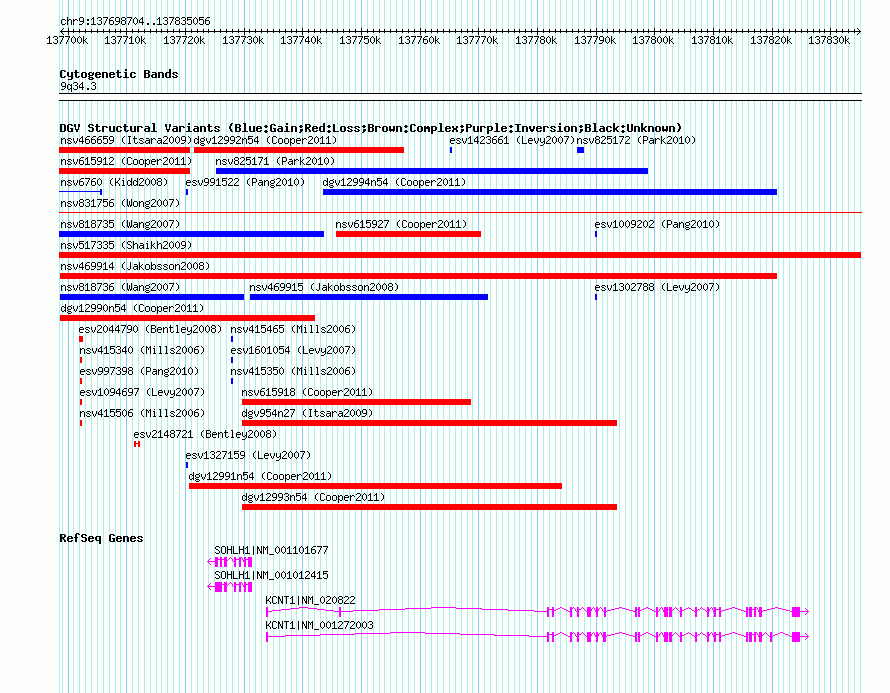Click esv997398 (Pang2010) label
The image size is (890, 693).
(x=139, y=371)
